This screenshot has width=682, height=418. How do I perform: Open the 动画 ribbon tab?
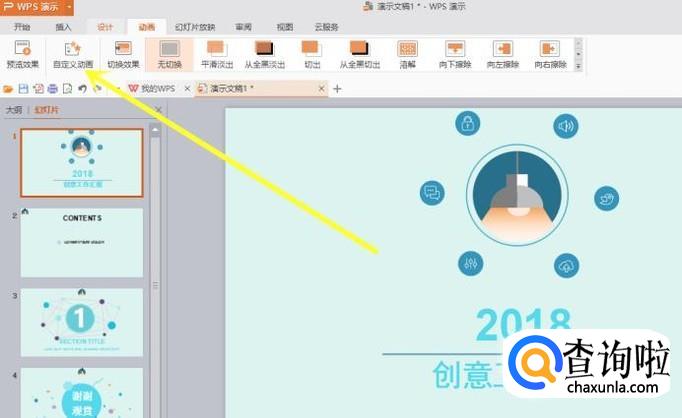point(147,27)
